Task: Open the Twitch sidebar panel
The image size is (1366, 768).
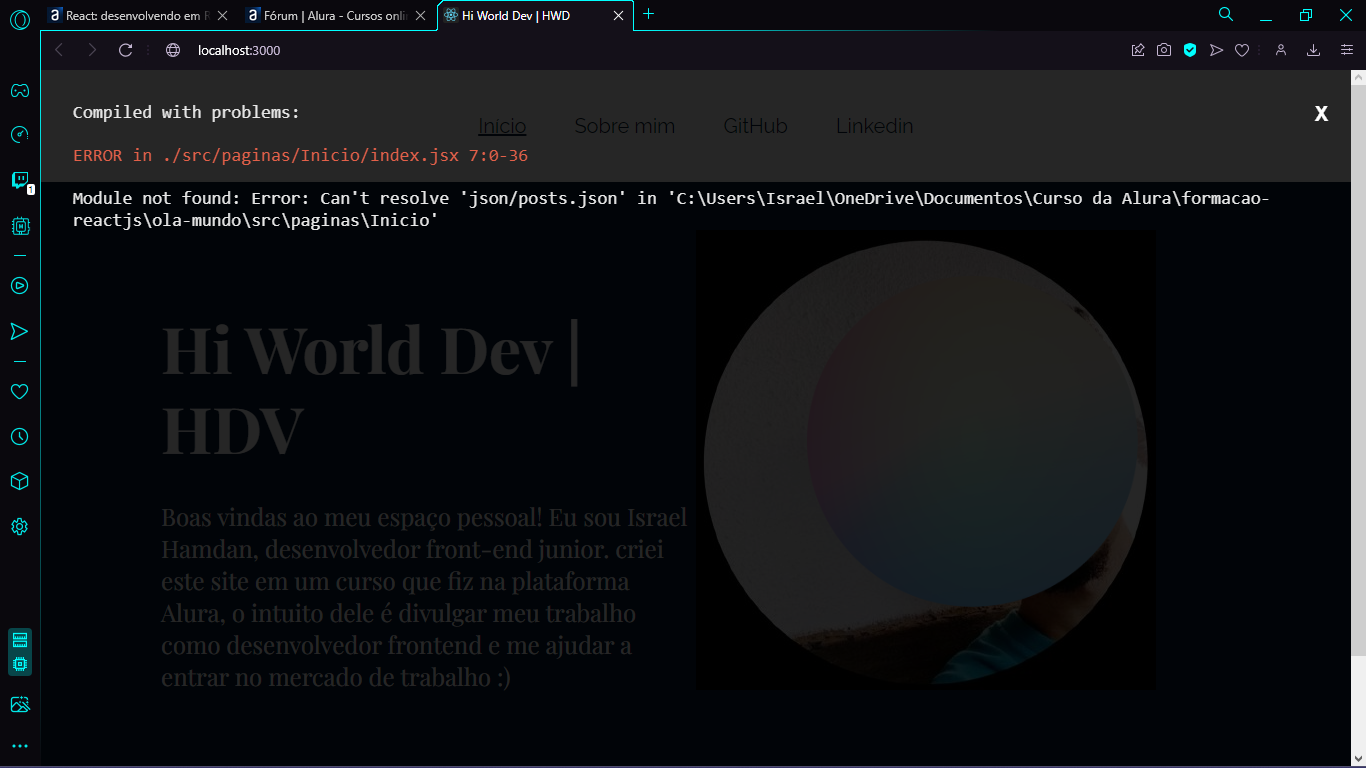Action: click(19, 180)
